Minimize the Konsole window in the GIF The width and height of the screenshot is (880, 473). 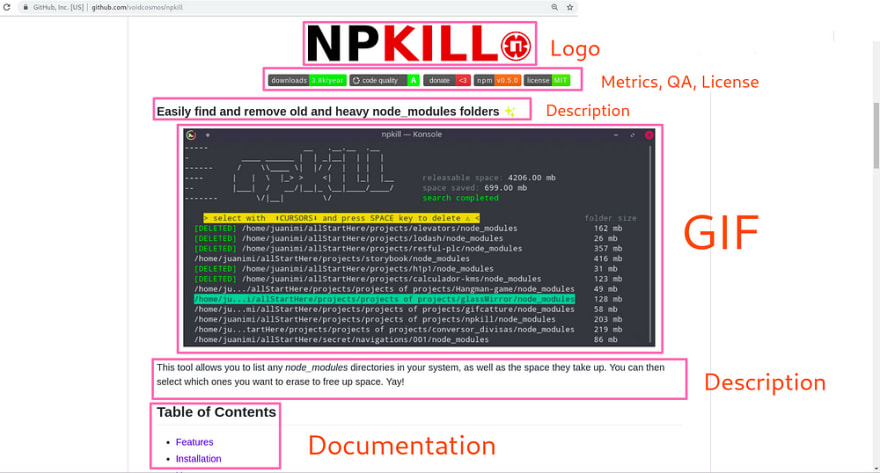click(616, 135)
